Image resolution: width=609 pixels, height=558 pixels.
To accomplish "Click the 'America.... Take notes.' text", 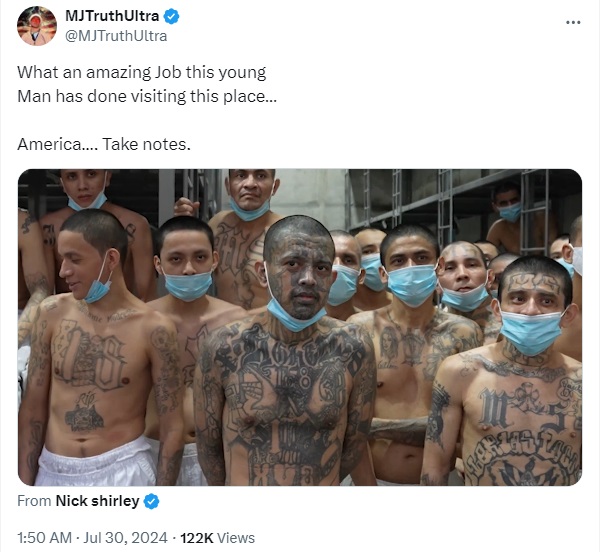I will [104, 144].
